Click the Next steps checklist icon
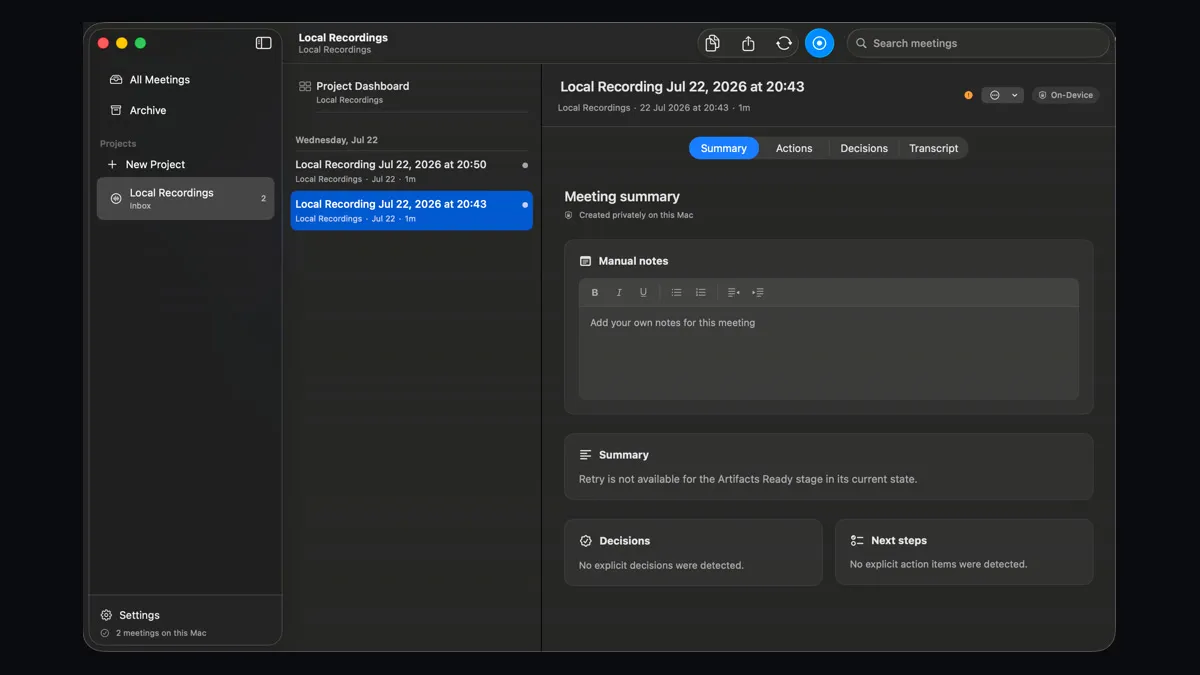This screenshot has width=1200, height=675. pos(857,540)
